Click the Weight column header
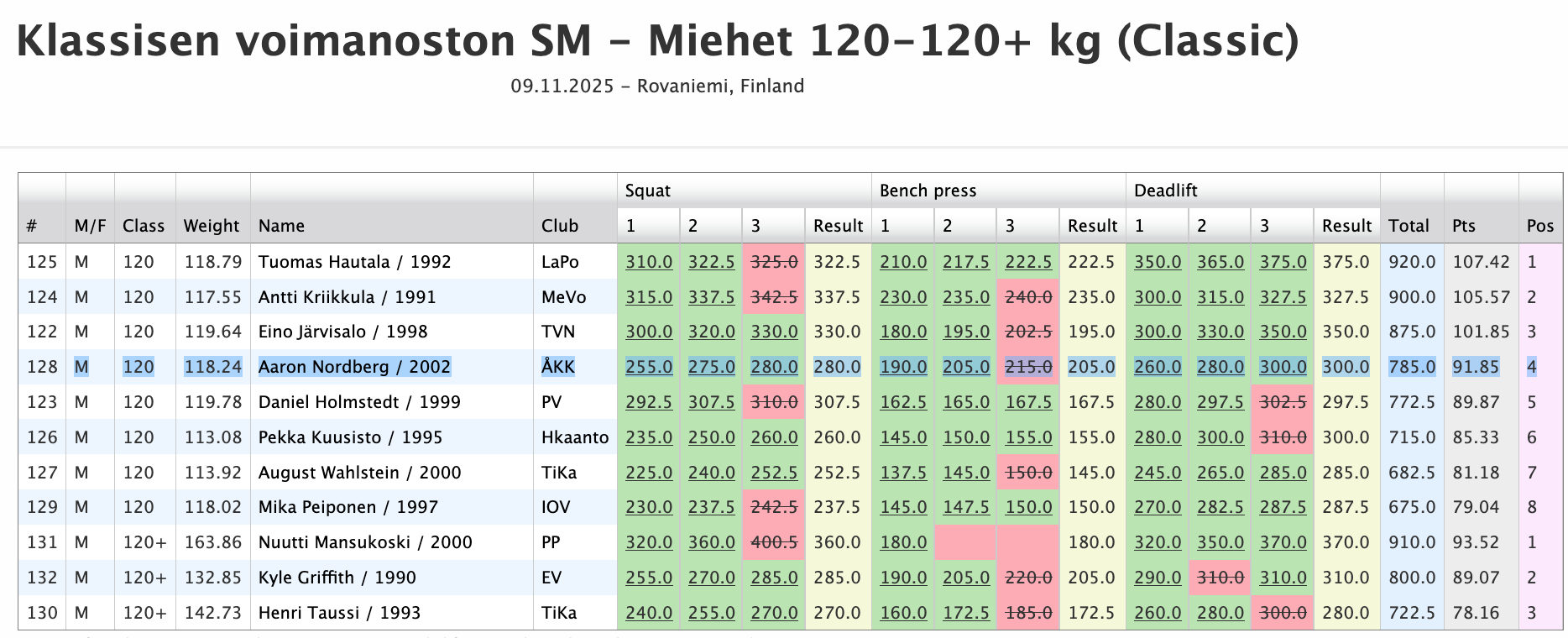The image size is (1568, 638). 212,226
